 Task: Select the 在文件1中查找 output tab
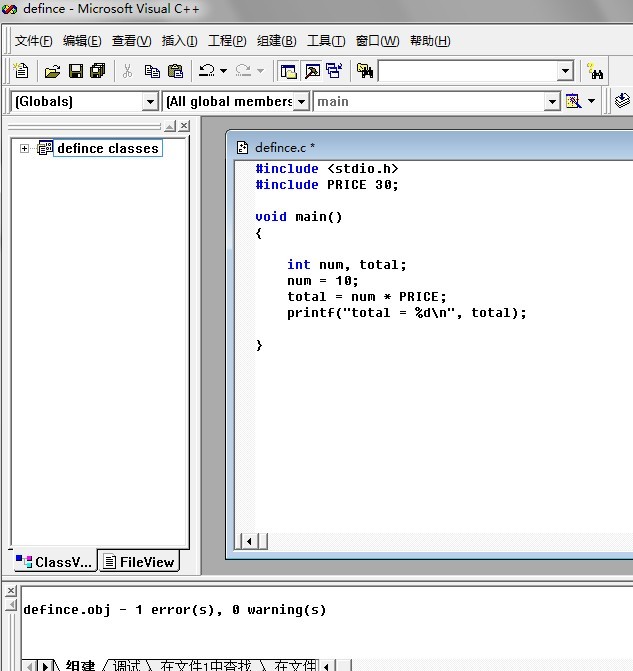tap(206, 665)
